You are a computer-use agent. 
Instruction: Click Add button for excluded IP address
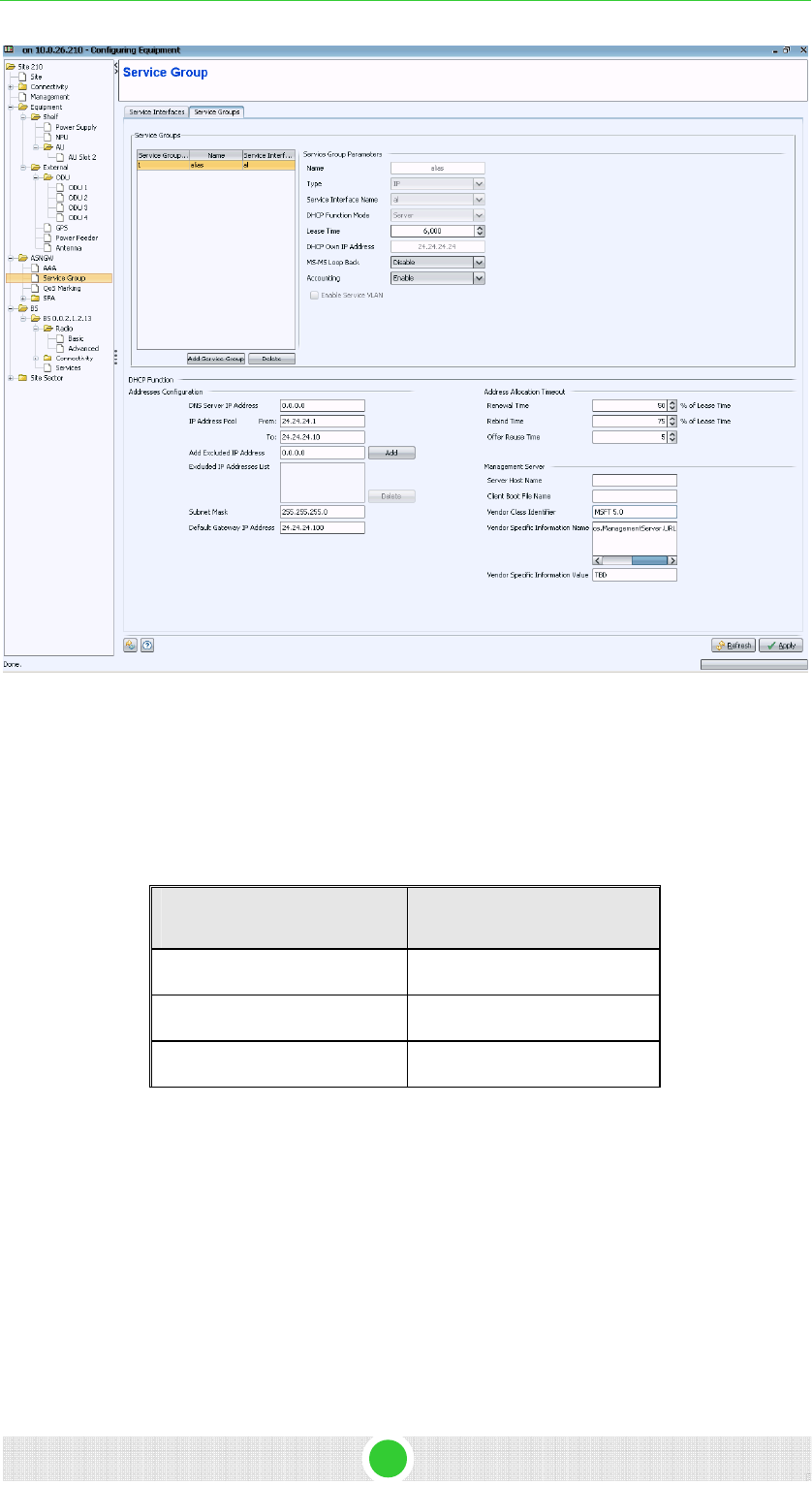(391, 452)
